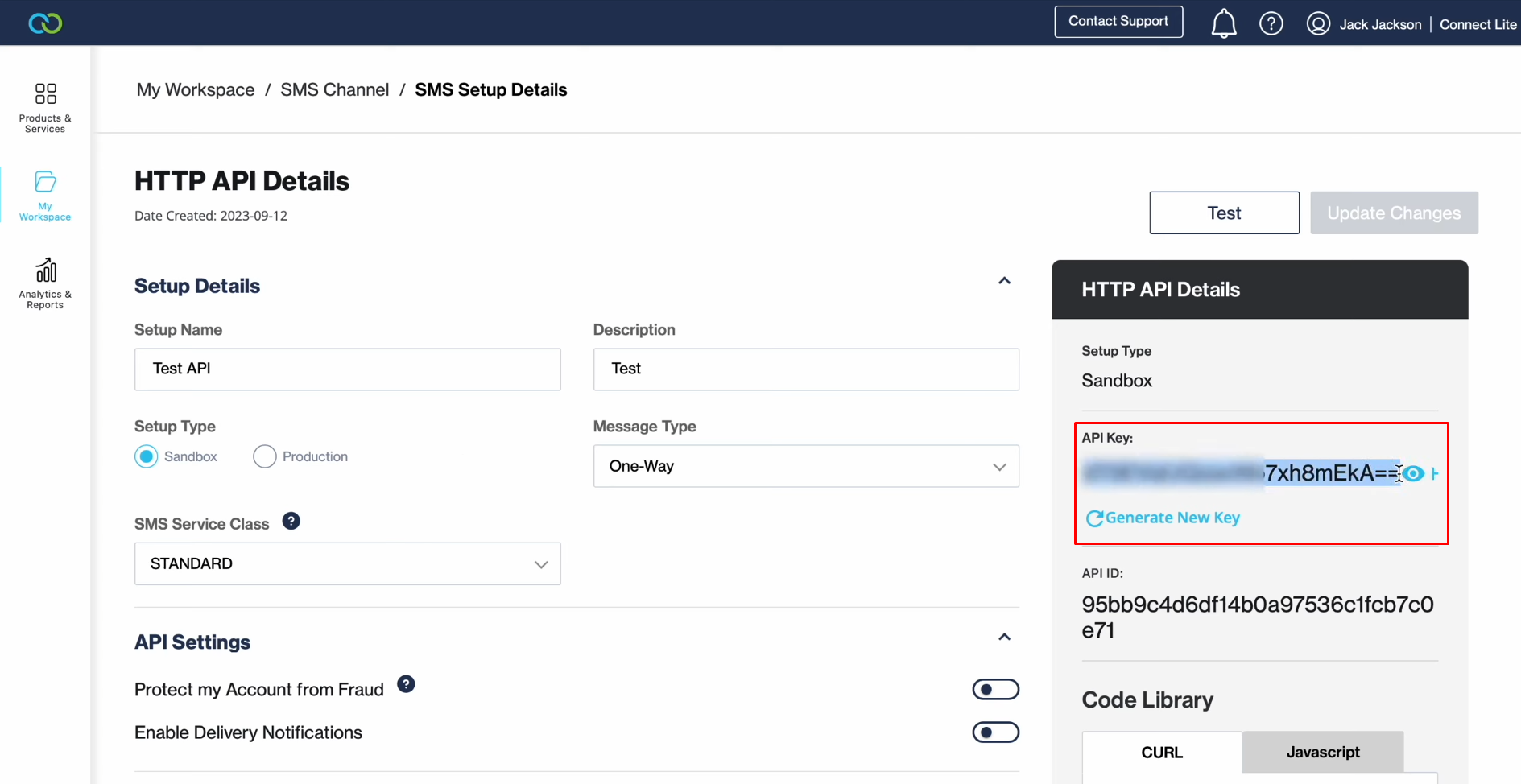This screenshot has height=784, width=1521.
Task: Click the Contact Support button
Action: [1118, 22]
